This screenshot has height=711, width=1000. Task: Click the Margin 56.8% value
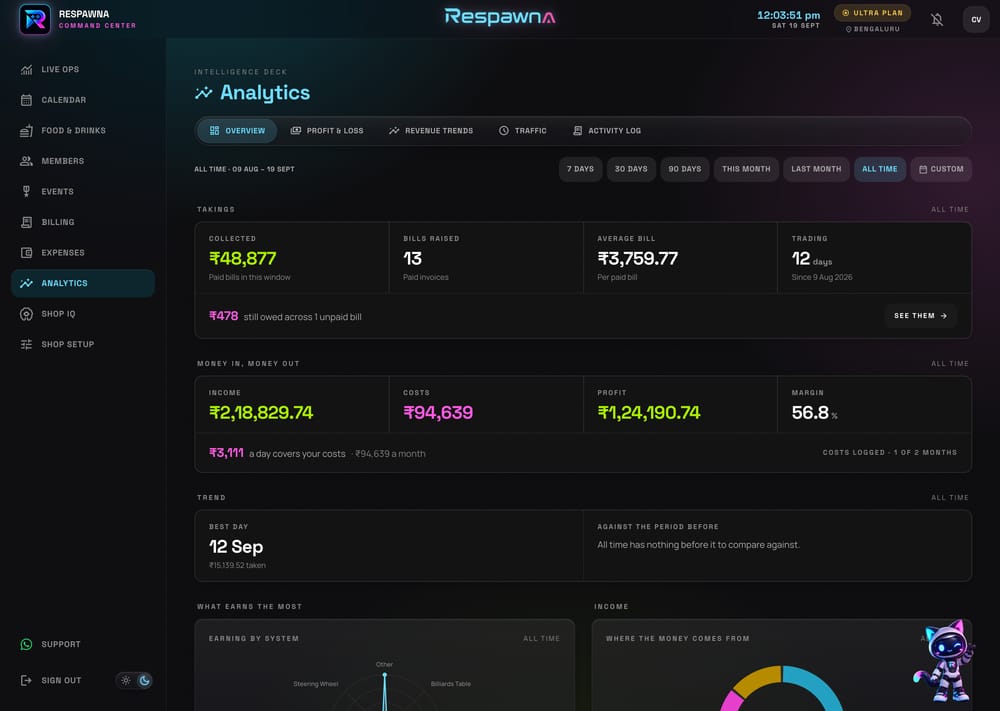[x=814, y=413]
